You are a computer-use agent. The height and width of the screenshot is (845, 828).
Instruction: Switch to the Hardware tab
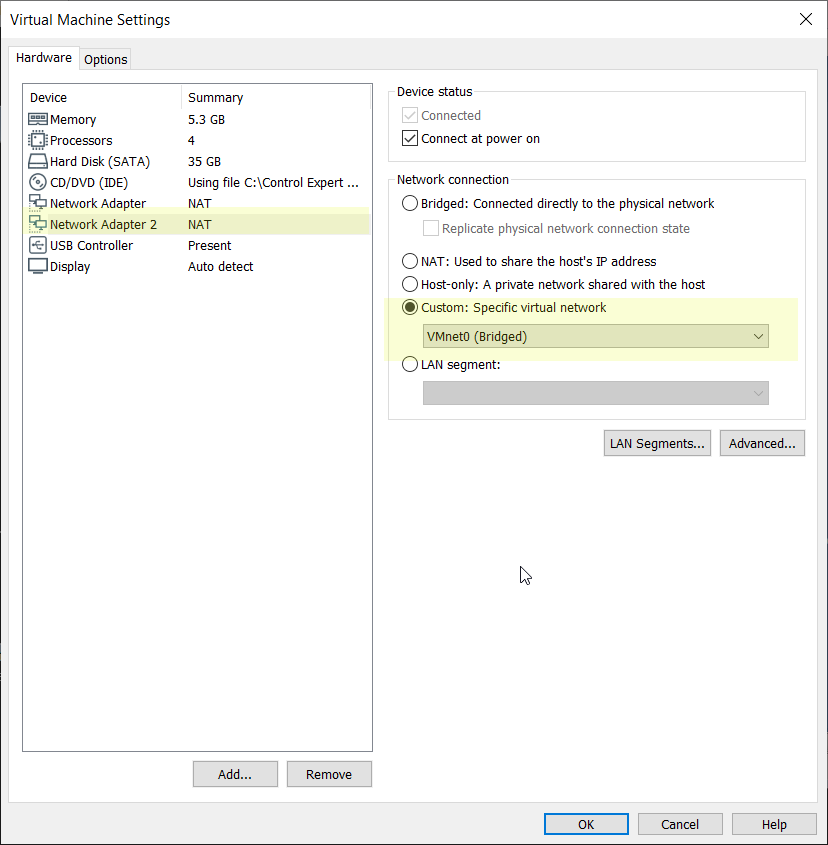click(44, 58)
